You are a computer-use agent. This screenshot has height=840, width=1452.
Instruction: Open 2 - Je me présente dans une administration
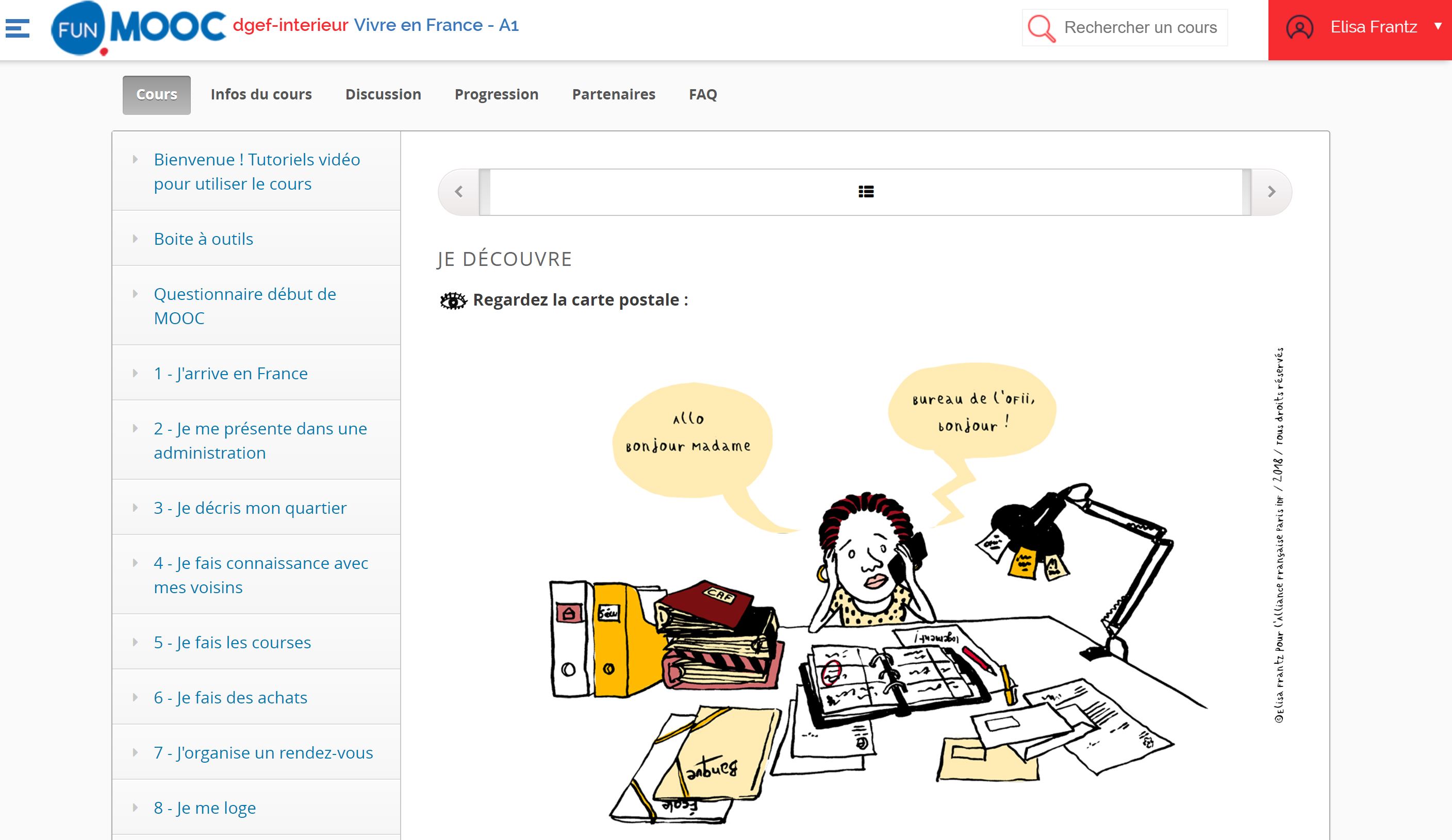260,441
